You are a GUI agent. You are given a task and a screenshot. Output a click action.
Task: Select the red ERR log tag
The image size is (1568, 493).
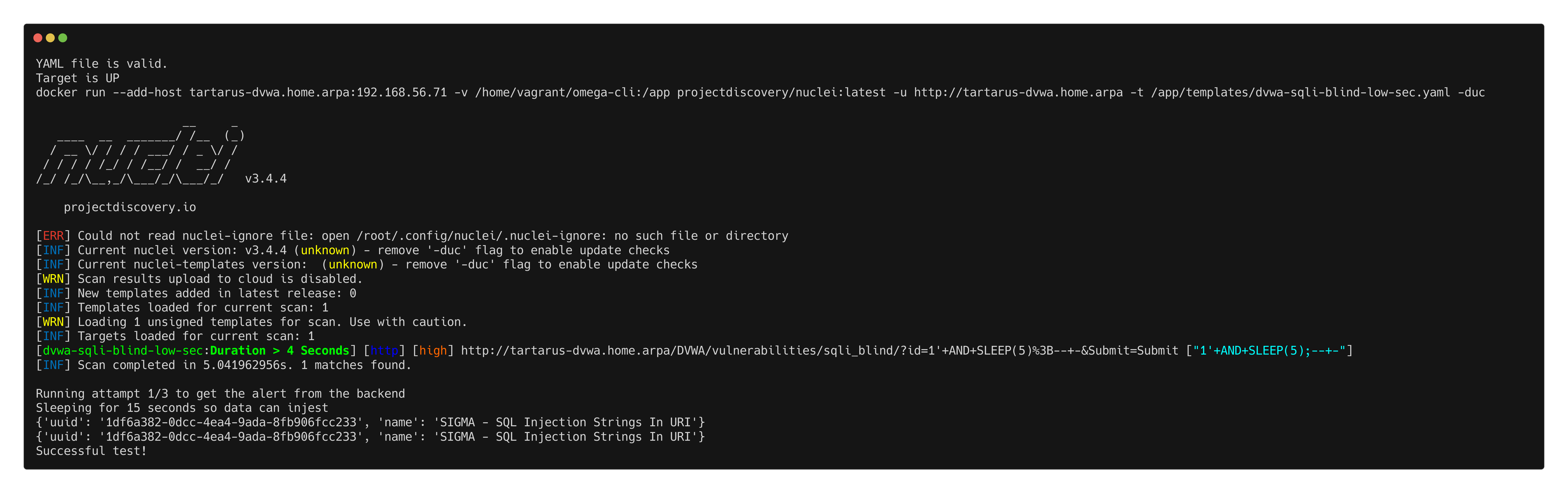(53, 236)
